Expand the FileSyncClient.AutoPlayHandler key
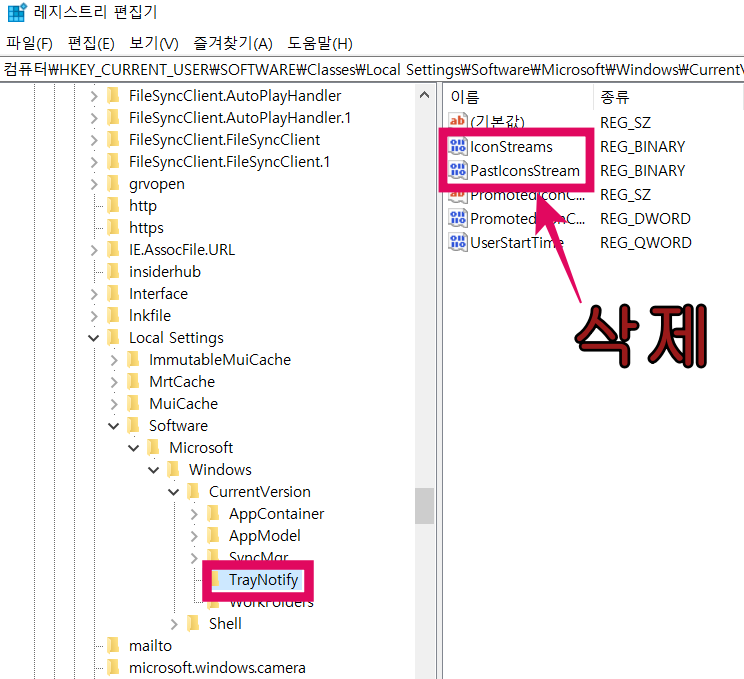744x679 pixels. pos(94,96)
